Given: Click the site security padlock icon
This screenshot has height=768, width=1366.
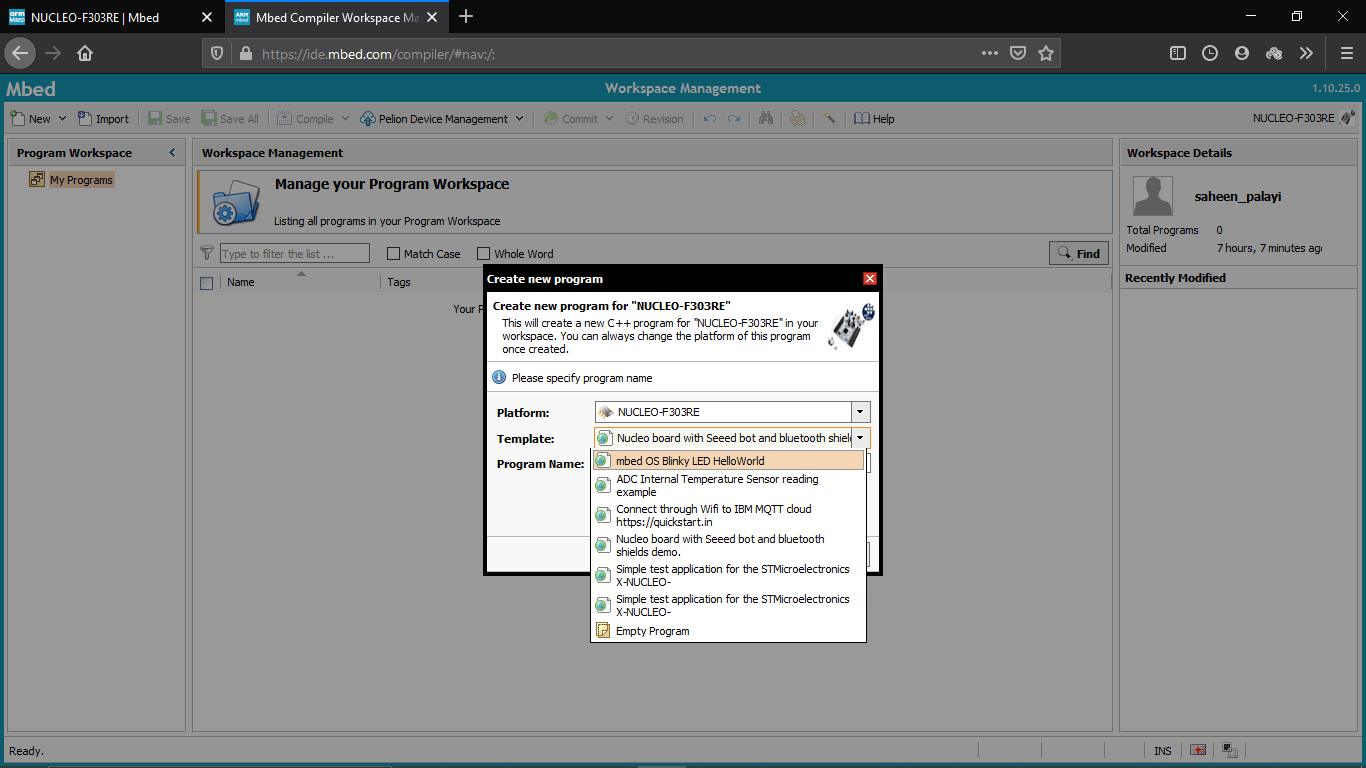Looking at the screenshot, I should pyautogui.click(x=246, y=53).
